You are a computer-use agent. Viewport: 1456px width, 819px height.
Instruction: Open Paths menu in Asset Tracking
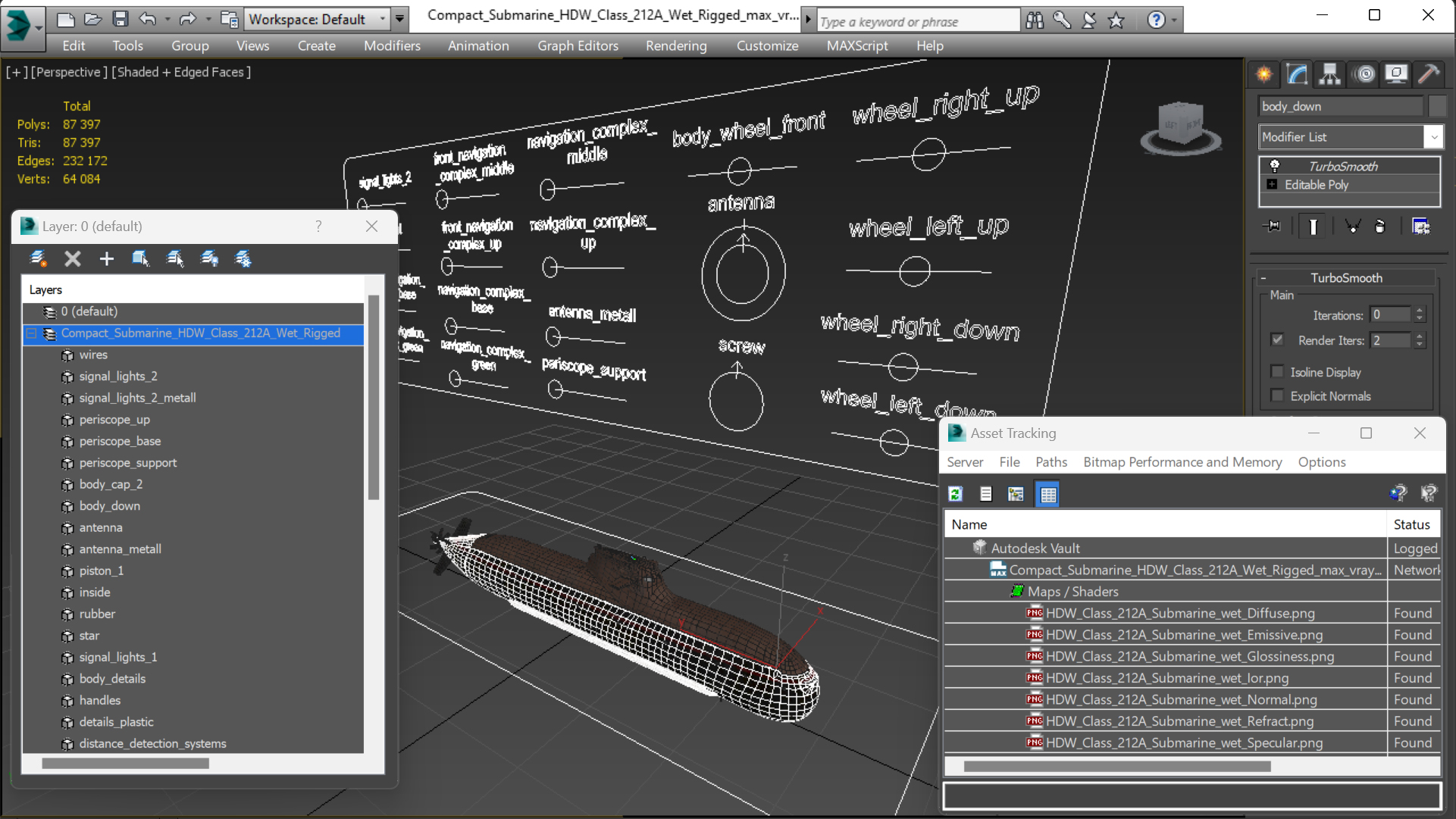(x=1051, y=462)
